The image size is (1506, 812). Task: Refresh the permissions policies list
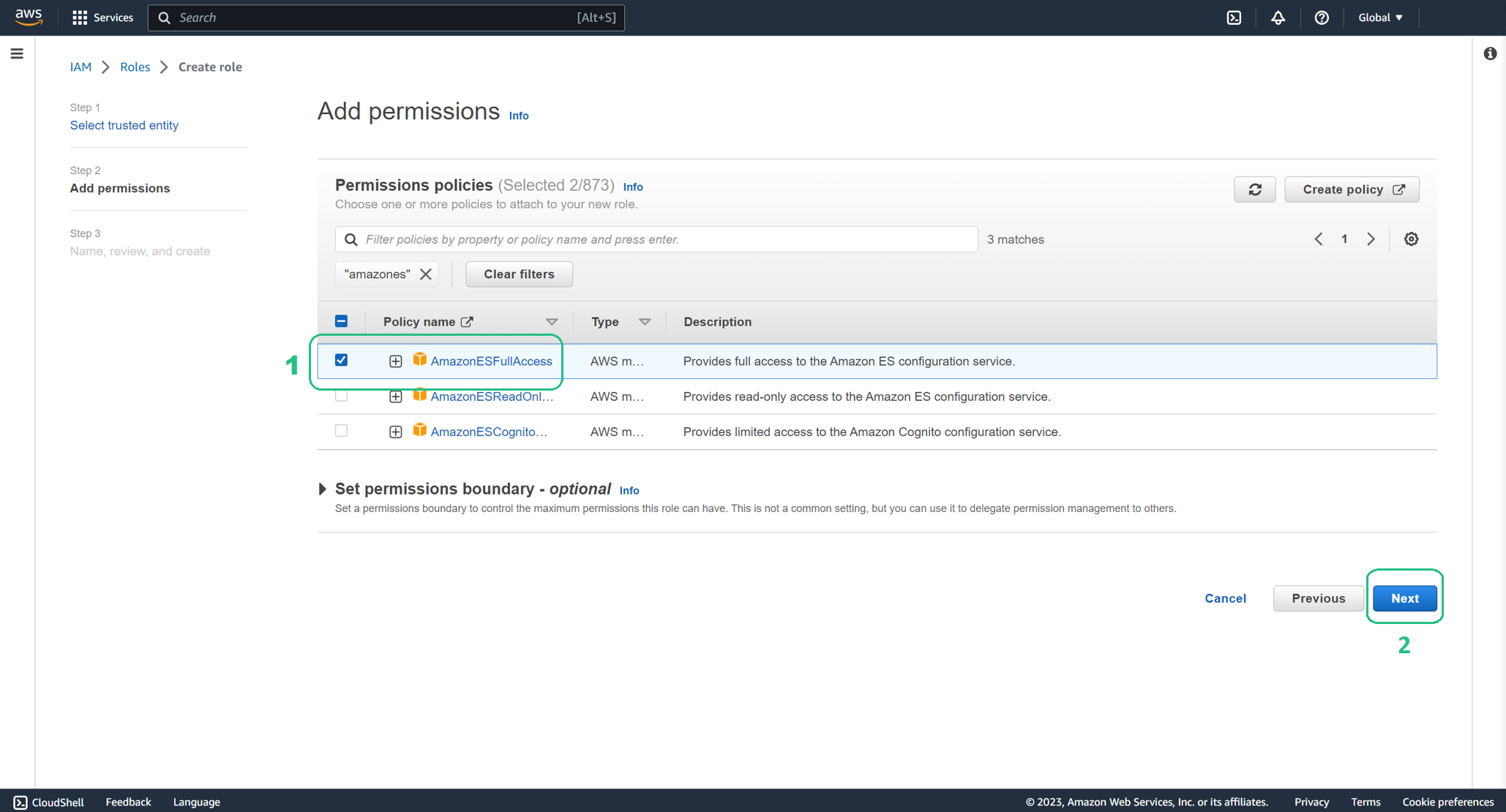click(x=1254, y=189)
